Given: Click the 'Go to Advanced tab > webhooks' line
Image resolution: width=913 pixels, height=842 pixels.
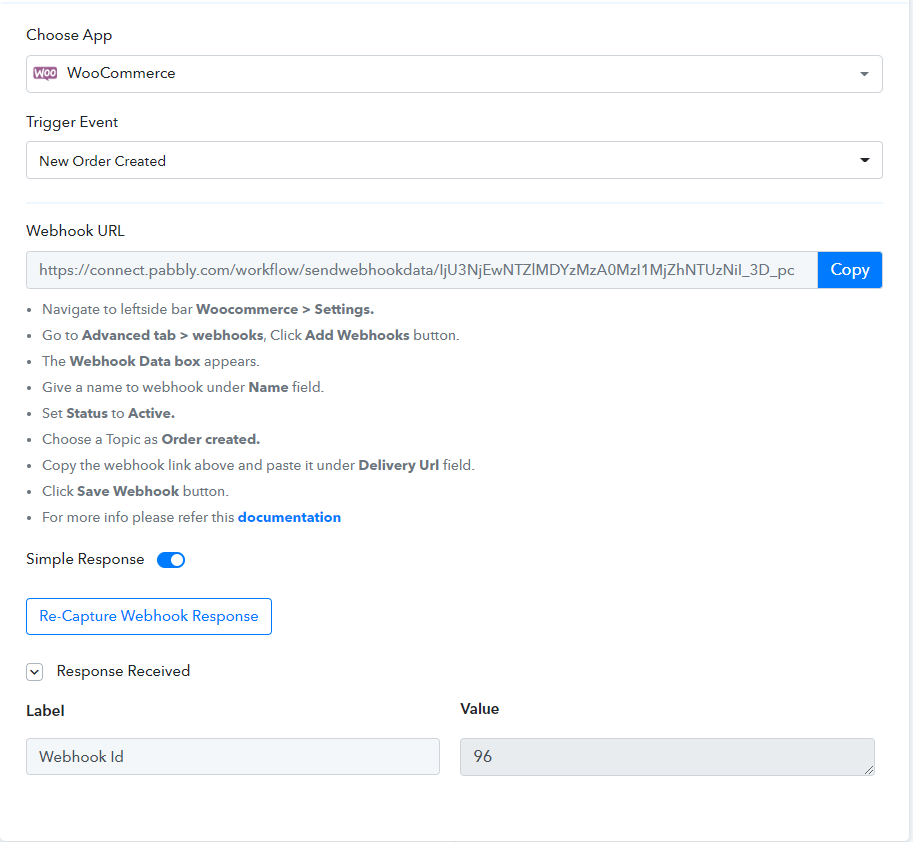Looking at the screenshot, I should [250, 335].
